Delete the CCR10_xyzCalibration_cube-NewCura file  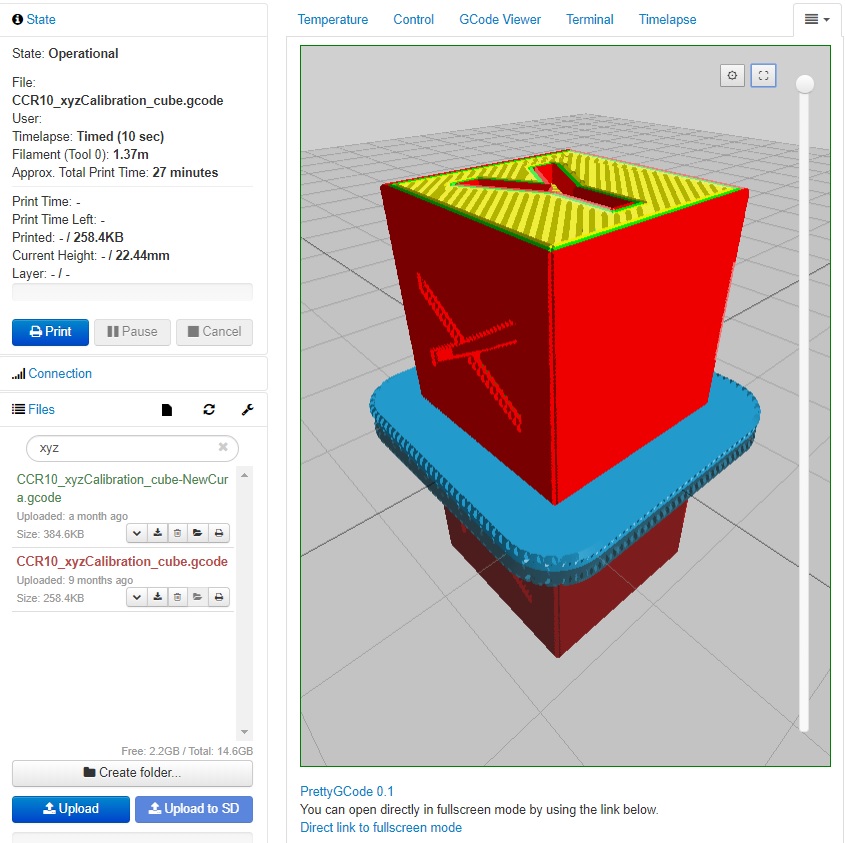click(x=177, y=533)
